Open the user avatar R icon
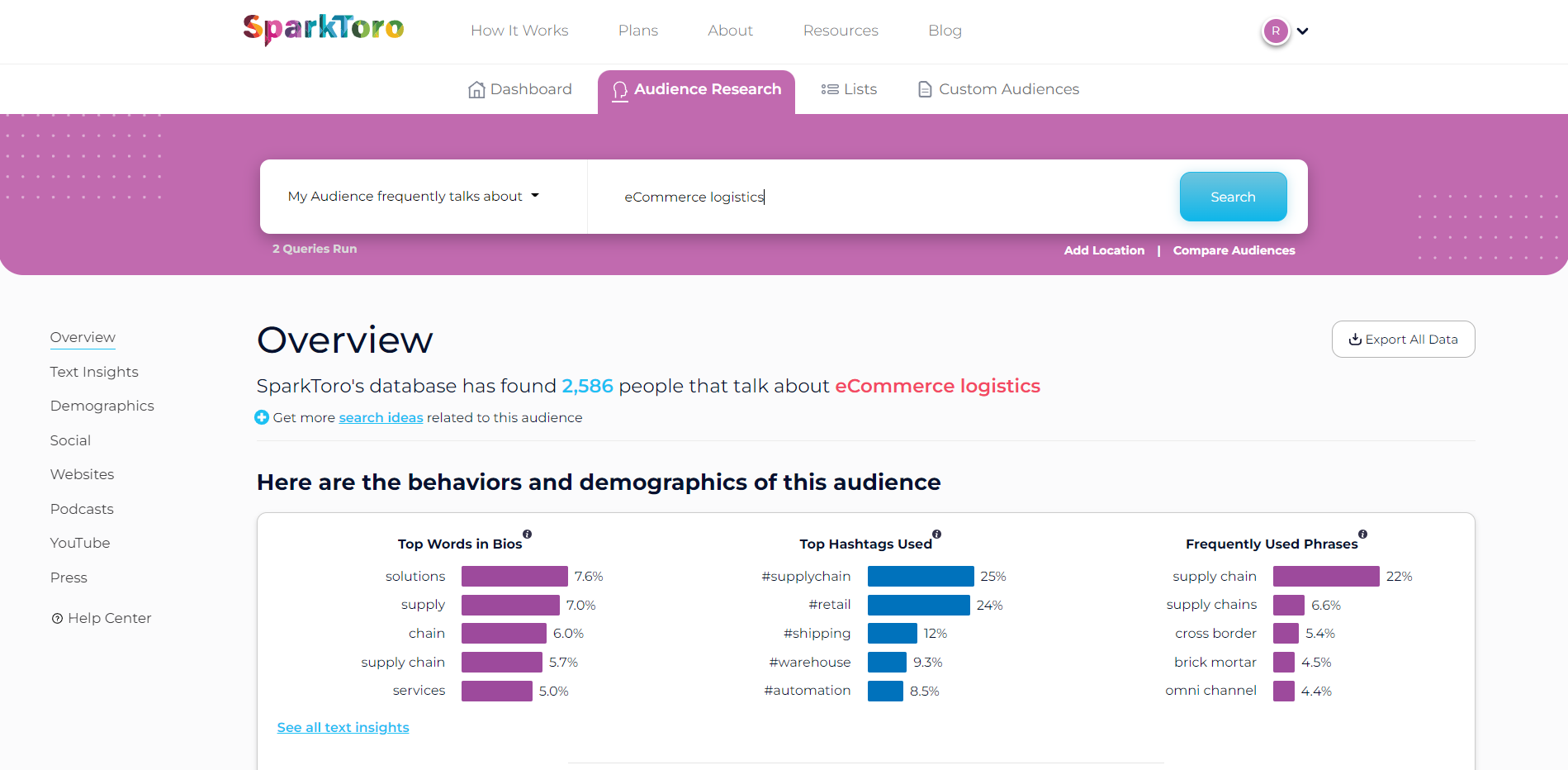 (x=1276, y=31)
